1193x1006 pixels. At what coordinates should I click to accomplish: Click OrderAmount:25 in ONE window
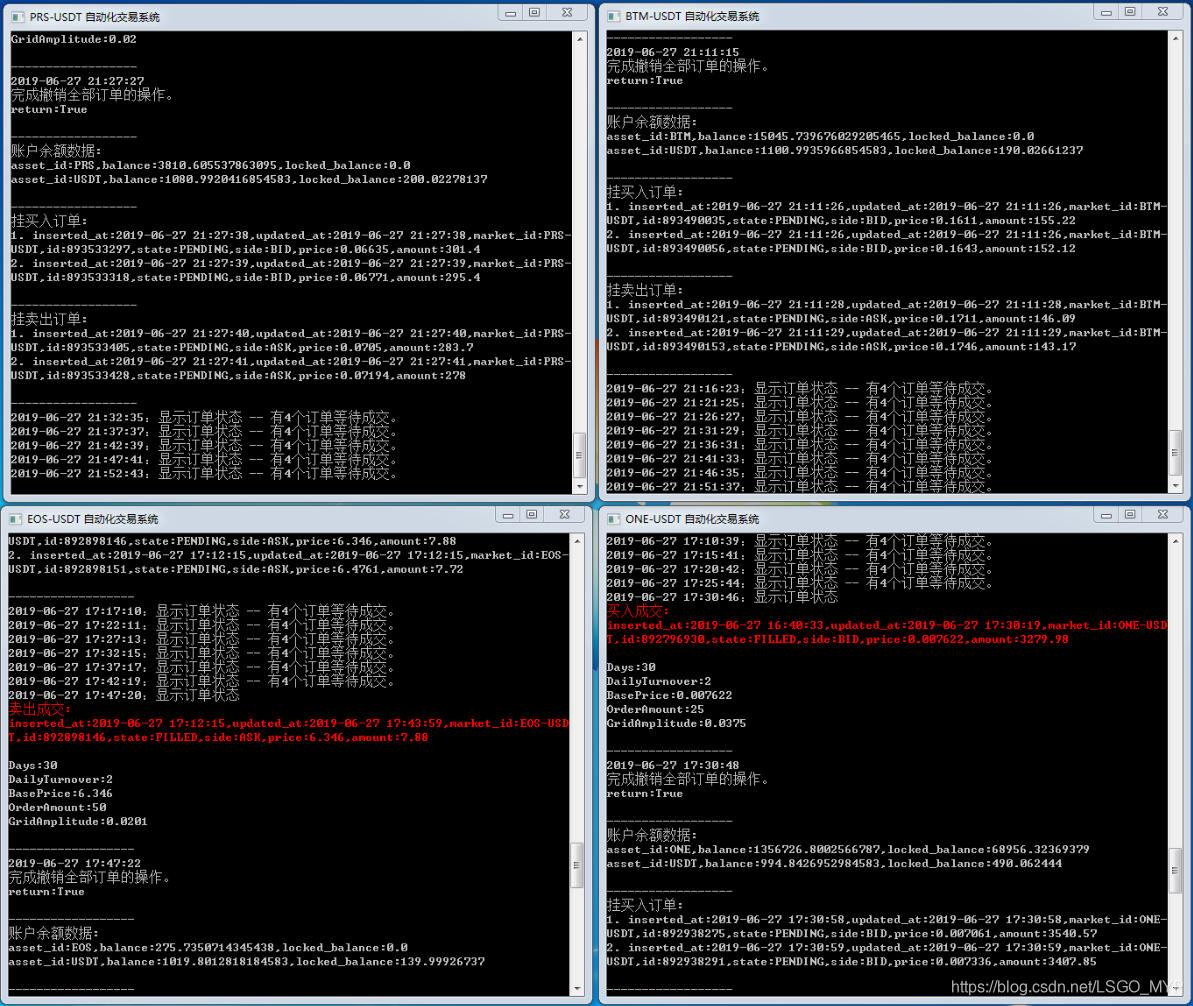(x=655, y=709)
